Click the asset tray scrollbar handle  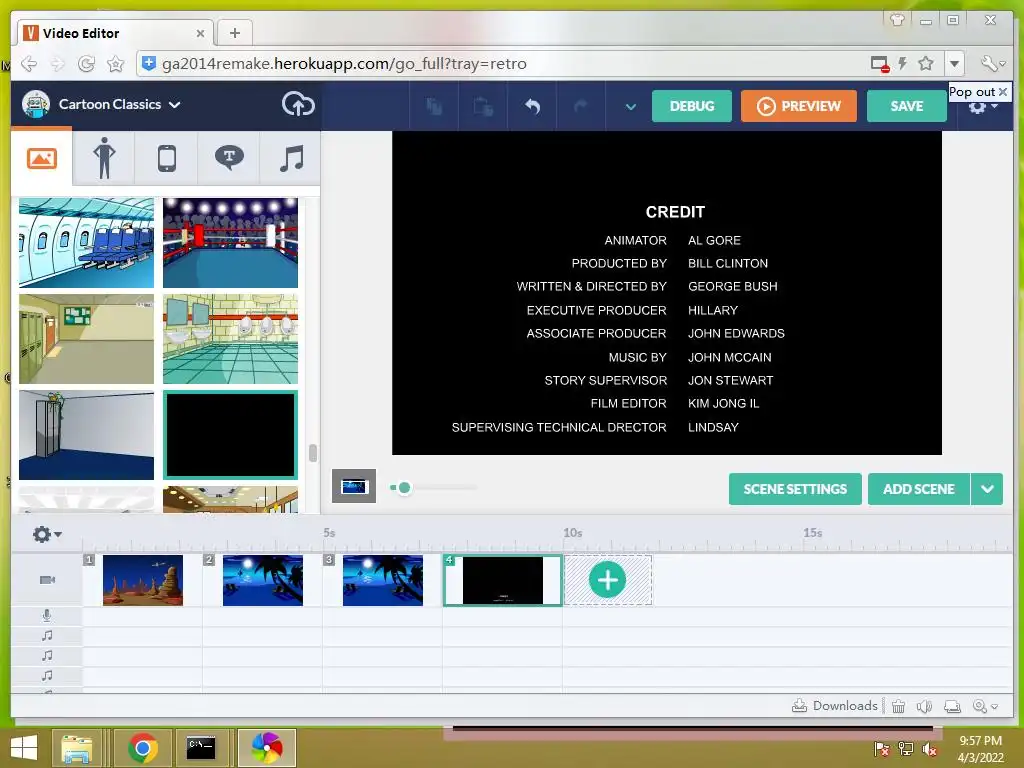(313, 453)
